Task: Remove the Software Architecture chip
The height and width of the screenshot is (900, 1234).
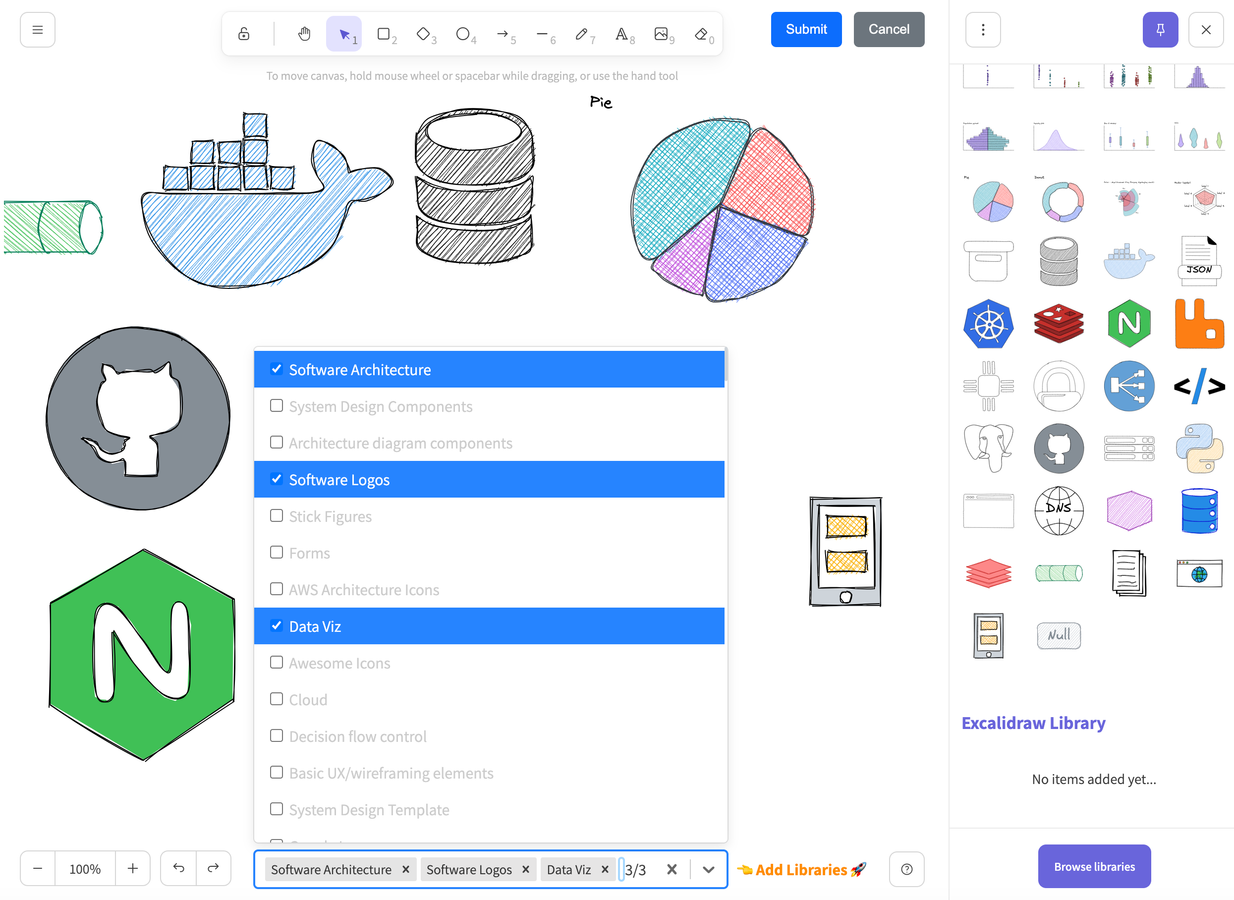Action: tap(406, 870)
